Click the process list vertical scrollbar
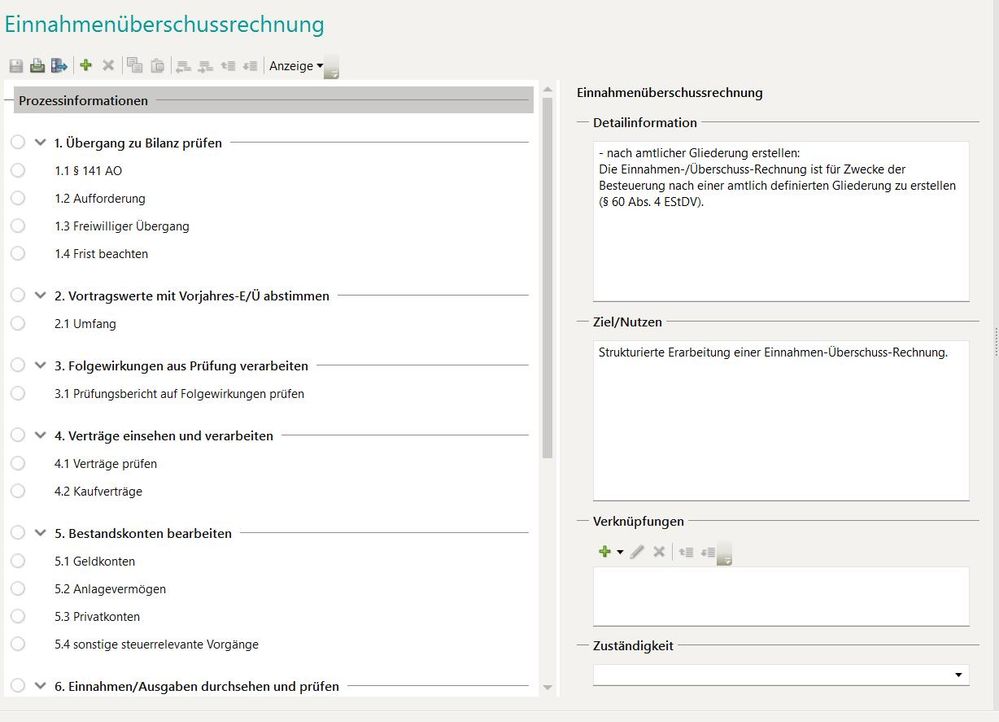 pos(547,300)
